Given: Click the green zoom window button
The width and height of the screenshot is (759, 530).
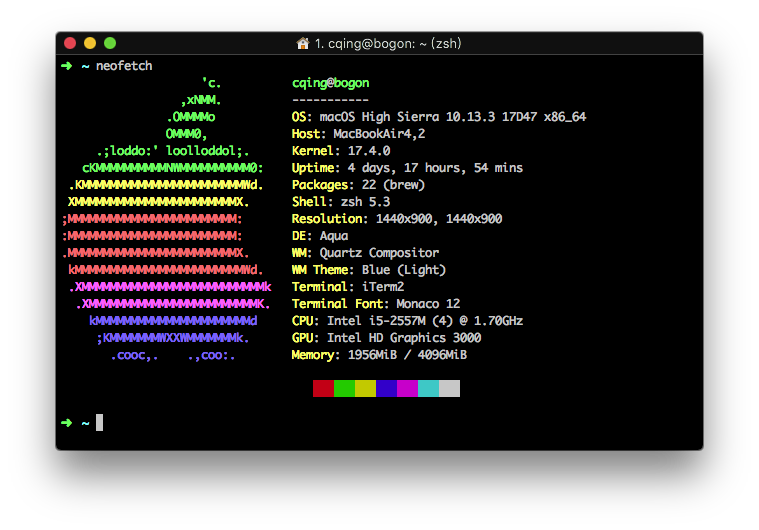Looking at the screenshot, I should (x=110, y=43).
